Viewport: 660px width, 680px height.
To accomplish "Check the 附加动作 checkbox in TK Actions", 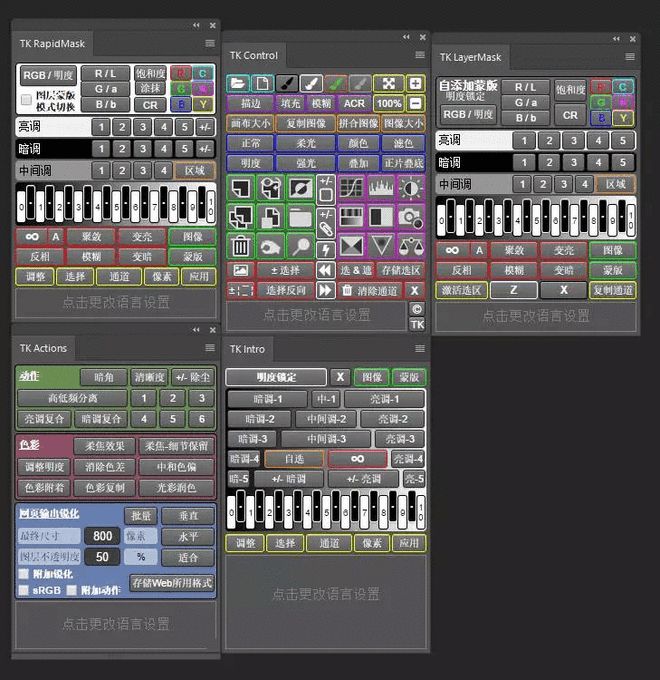I will 72,590.
